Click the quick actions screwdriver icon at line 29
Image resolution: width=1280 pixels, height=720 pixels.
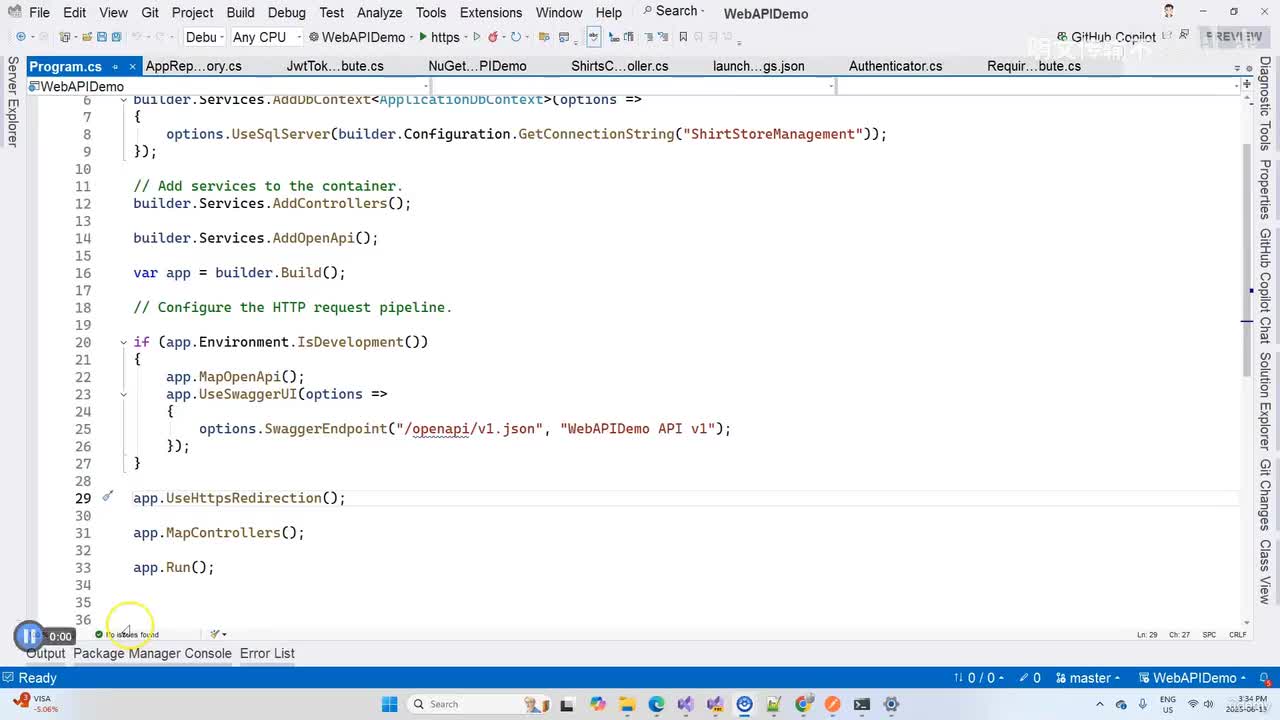(108, 497)
